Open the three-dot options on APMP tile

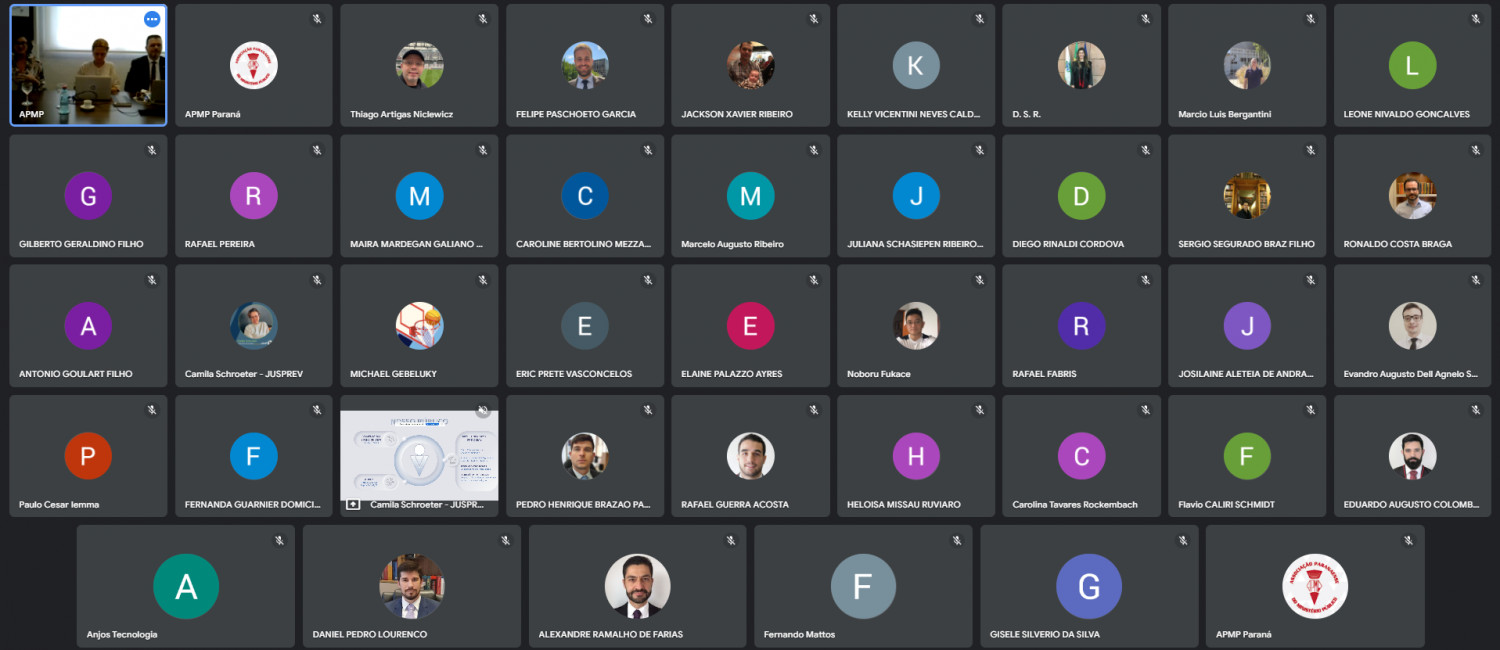pos(152,19)
